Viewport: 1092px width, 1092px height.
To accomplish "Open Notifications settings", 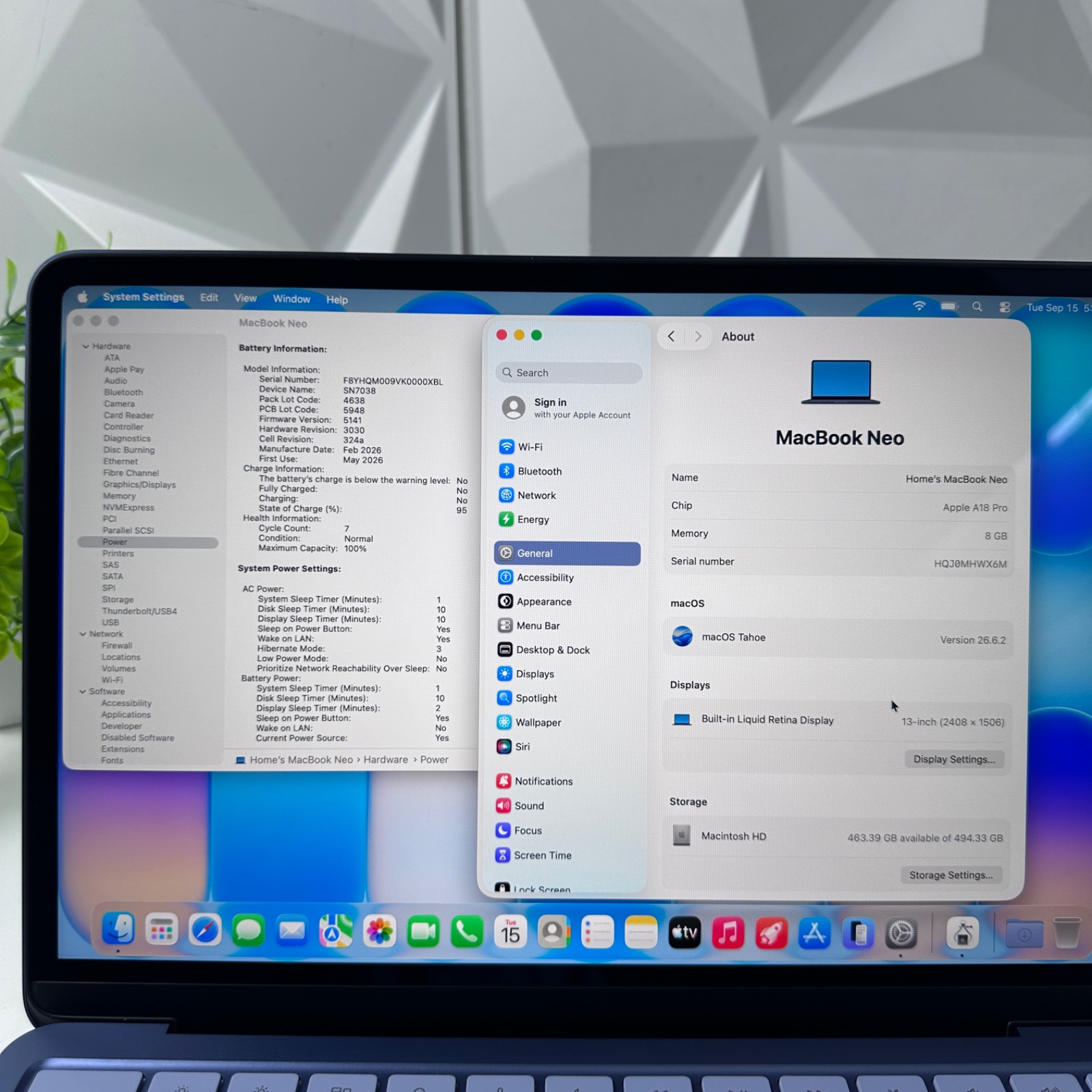I will [x=534, y=781].
